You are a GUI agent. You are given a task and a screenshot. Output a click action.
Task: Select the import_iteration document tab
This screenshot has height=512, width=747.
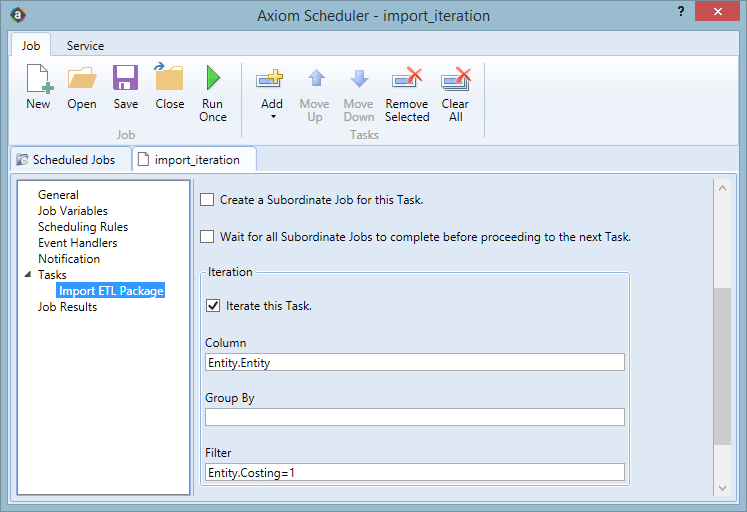(x=195, y=160)
